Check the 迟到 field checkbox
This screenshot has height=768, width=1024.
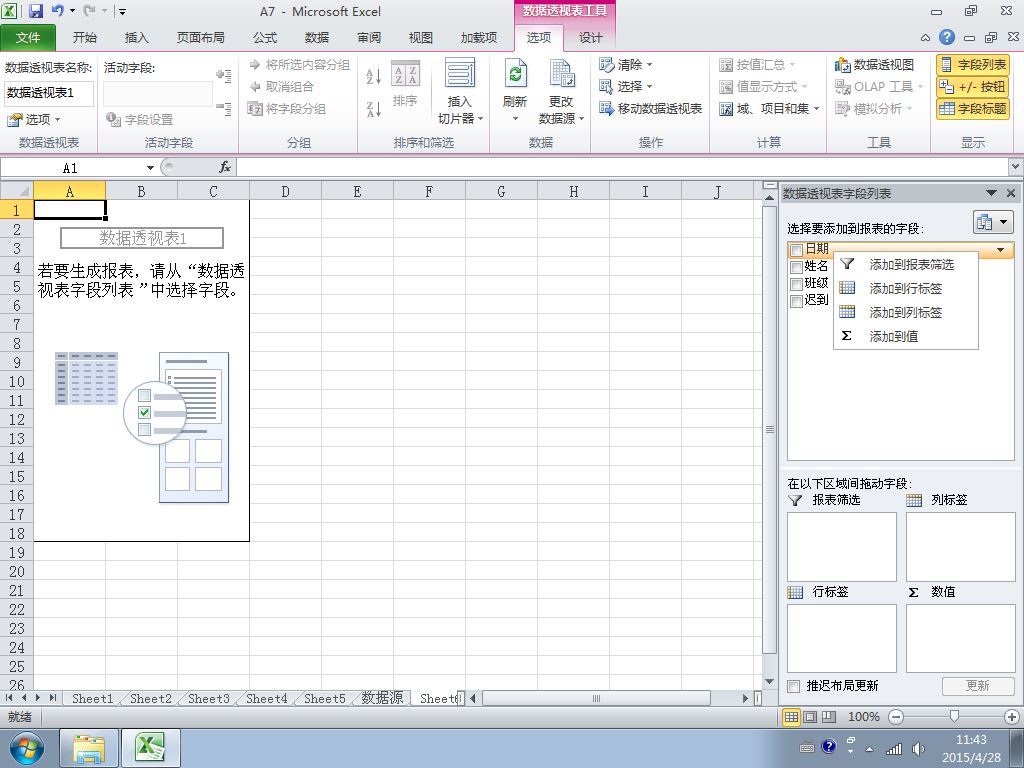pos(796,301)
